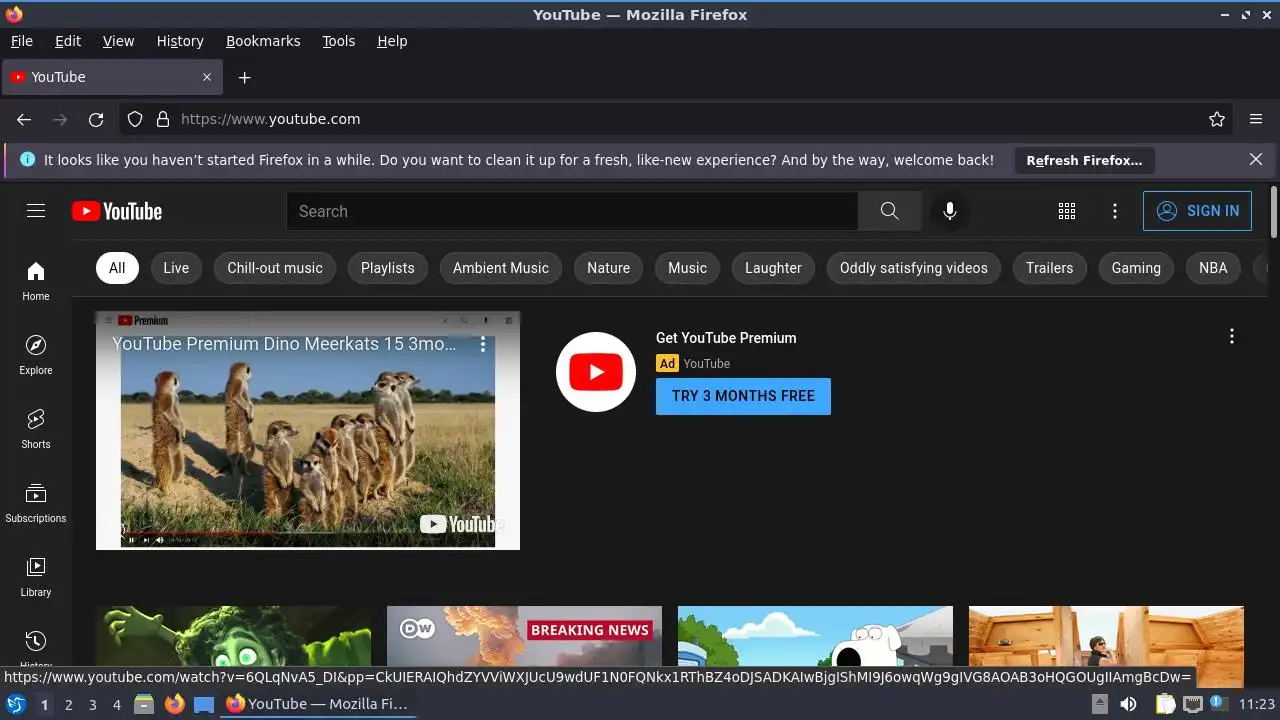Focus the YouTube search box

coord(572,211)
